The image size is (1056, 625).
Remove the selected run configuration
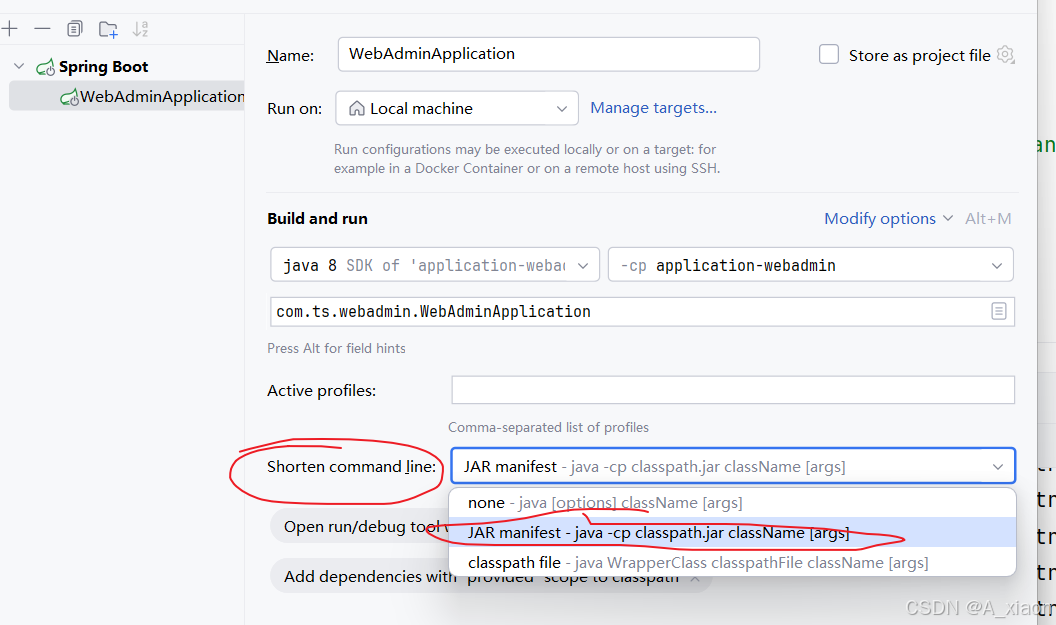pos(41,28)
